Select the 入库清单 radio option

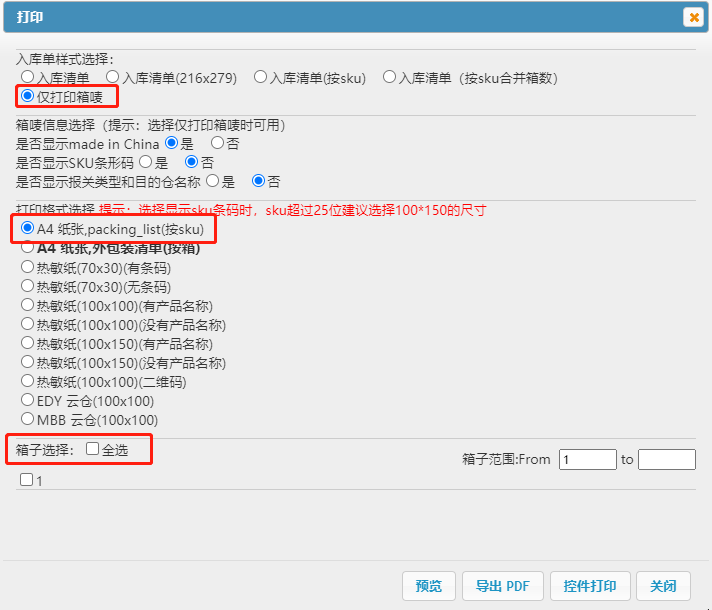(x=28, y=77)
